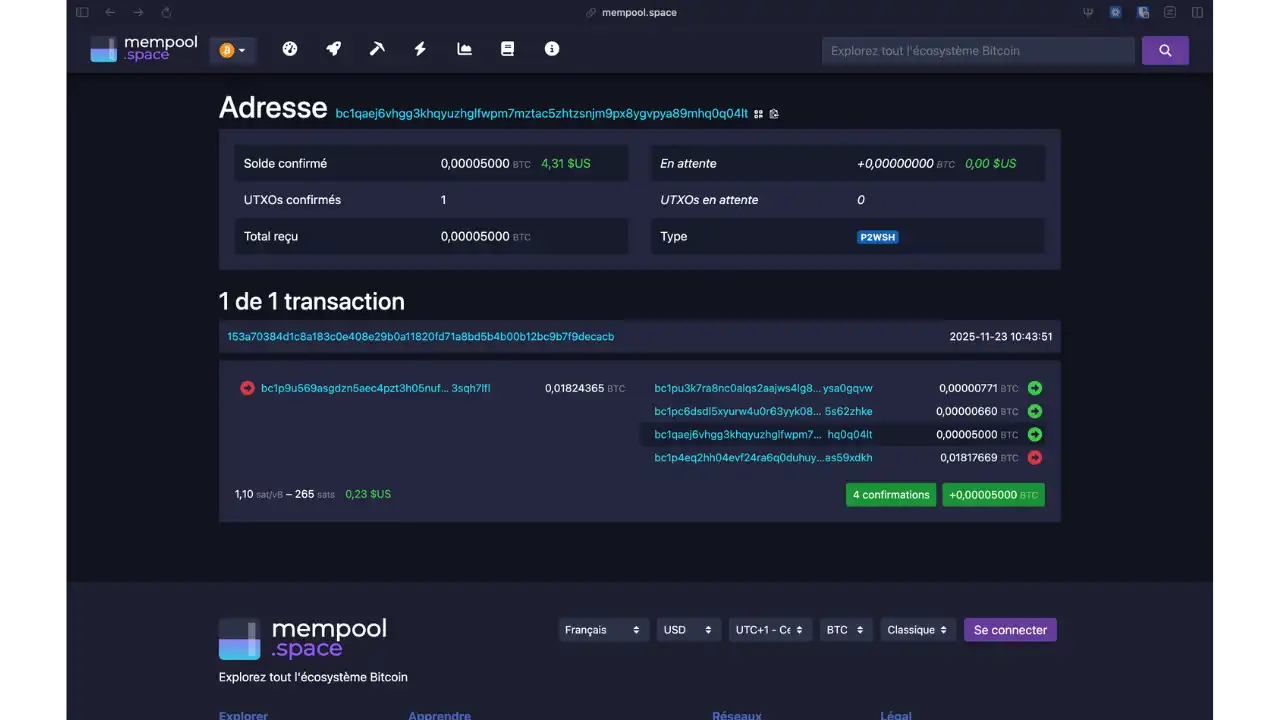
Task: Open the UTC+1 timezone dropdown
Action: 769,629
